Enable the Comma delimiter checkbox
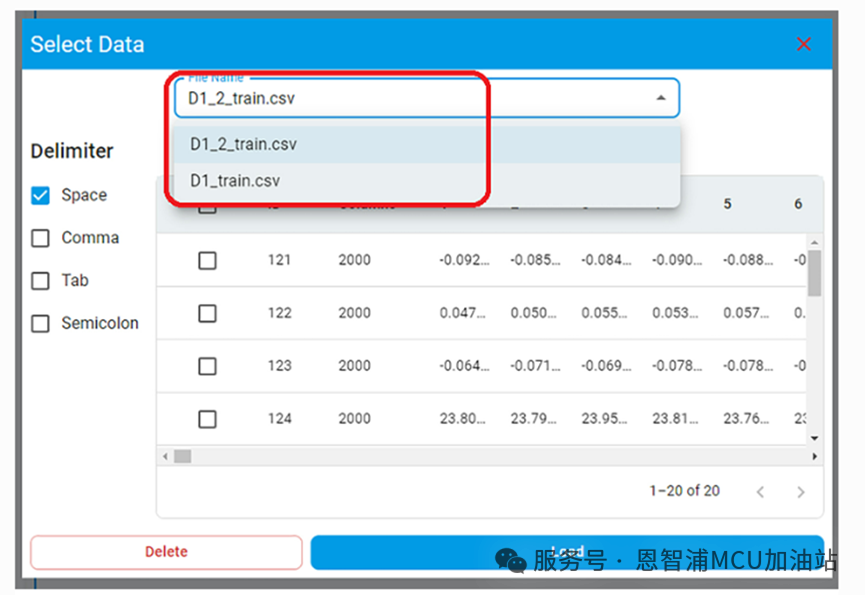 click(x=40, y=238)
